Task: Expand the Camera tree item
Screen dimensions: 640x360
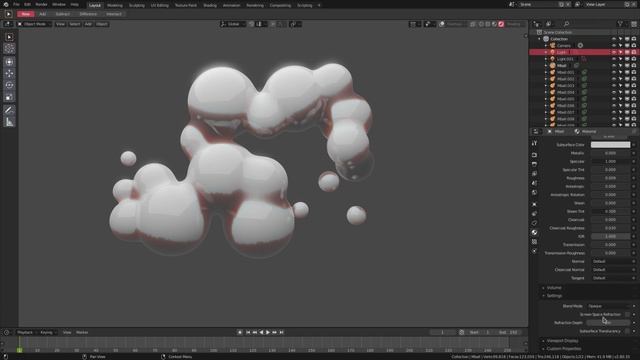Action: point(546,46)
